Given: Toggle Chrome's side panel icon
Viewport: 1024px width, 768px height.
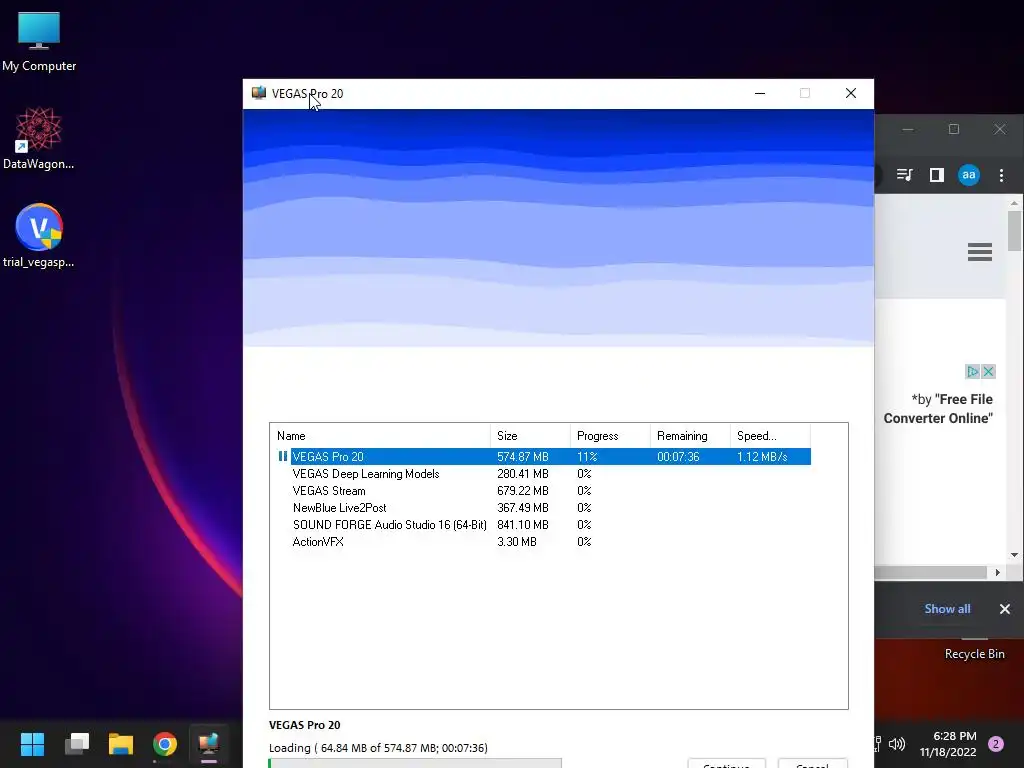Looking at the screenshot, I should tap(936, 175).
